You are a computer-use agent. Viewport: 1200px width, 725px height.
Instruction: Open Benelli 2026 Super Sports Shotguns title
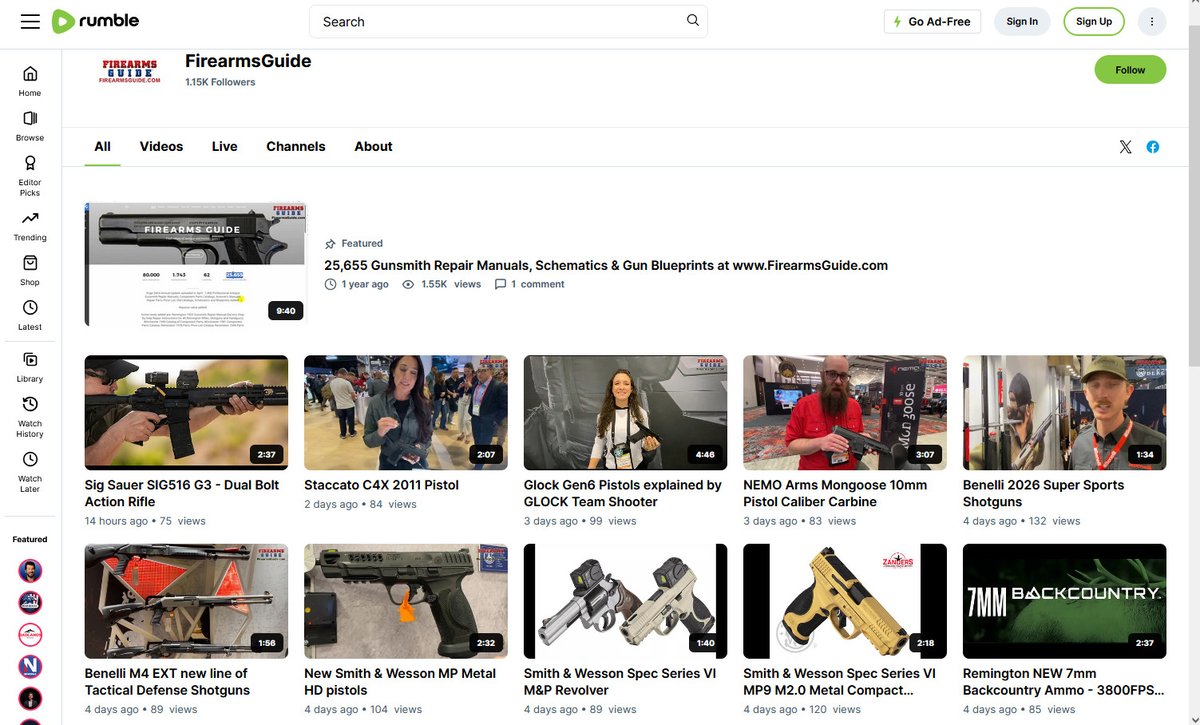coord(1043,493)
